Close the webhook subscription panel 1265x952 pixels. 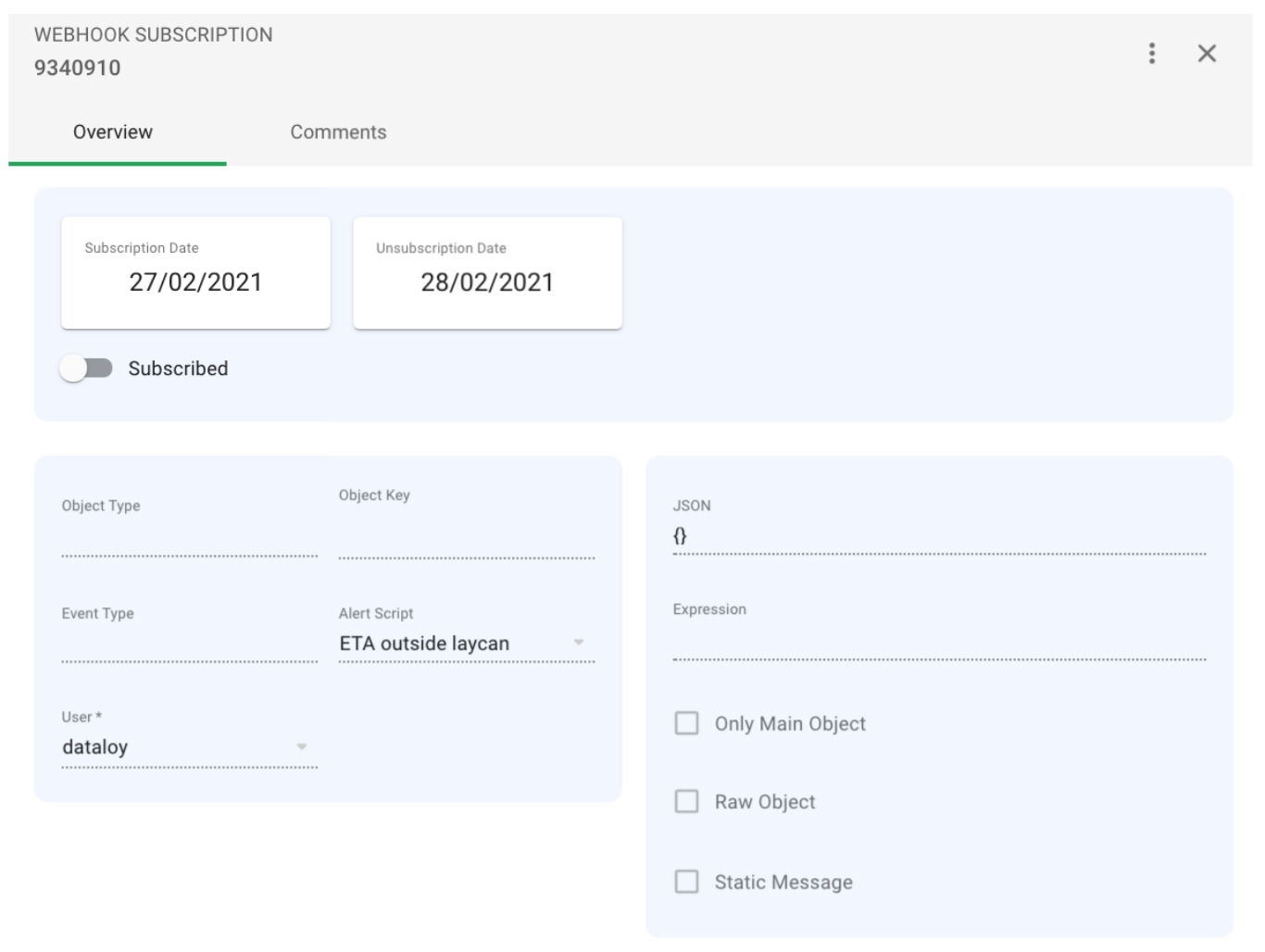click(1206, 54)
